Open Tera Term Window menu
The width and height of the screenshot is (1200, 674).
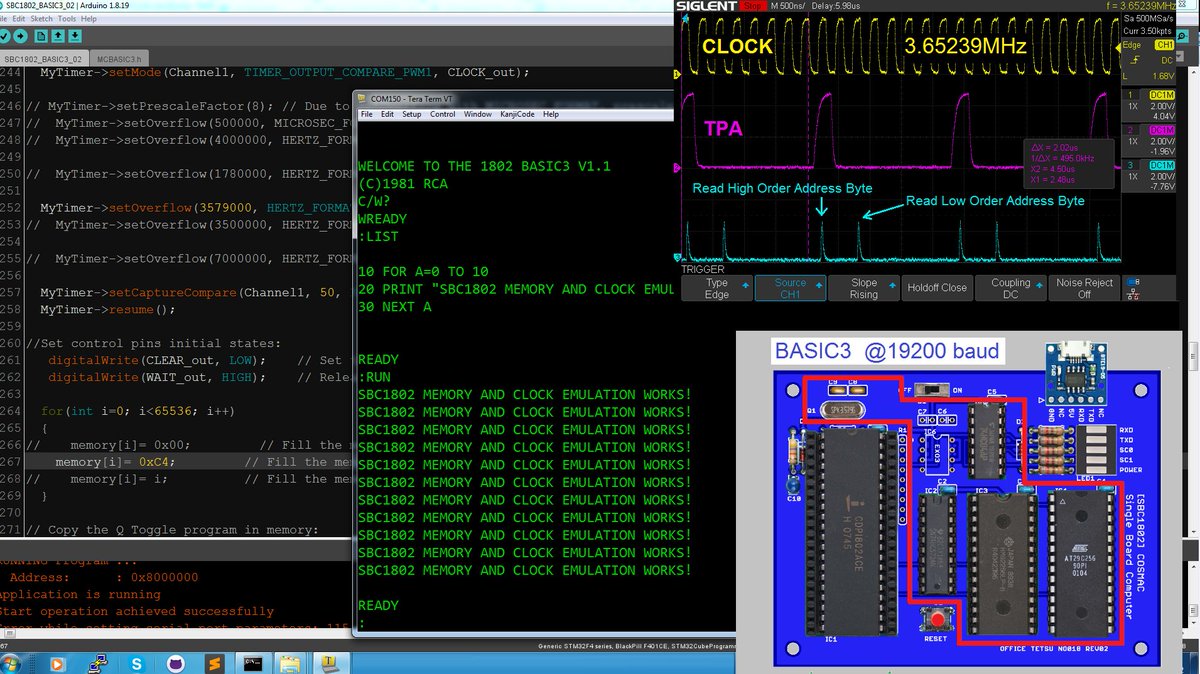click(478, 114)
